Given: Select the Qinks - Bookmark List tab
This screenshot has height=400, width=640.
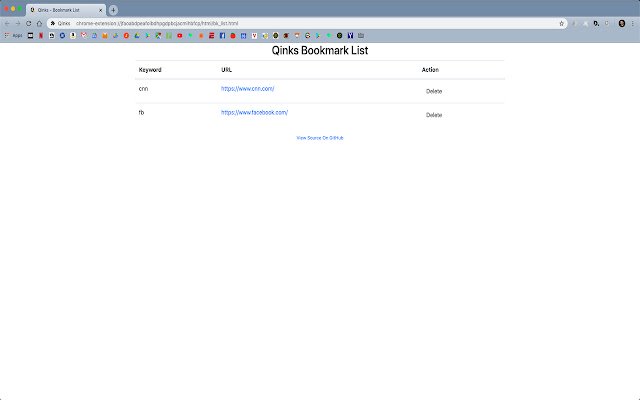Looking at the screenshot, I should 66,10.
